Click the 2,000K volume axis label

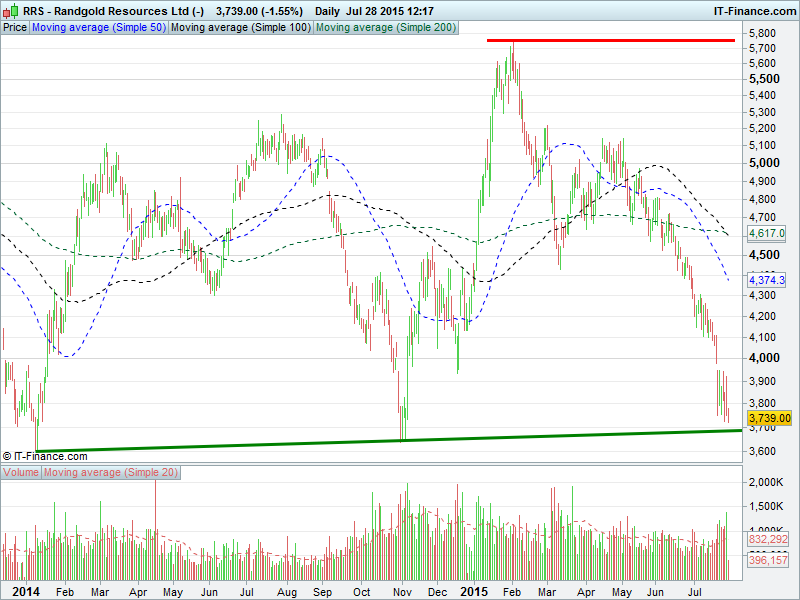[766, 482]
